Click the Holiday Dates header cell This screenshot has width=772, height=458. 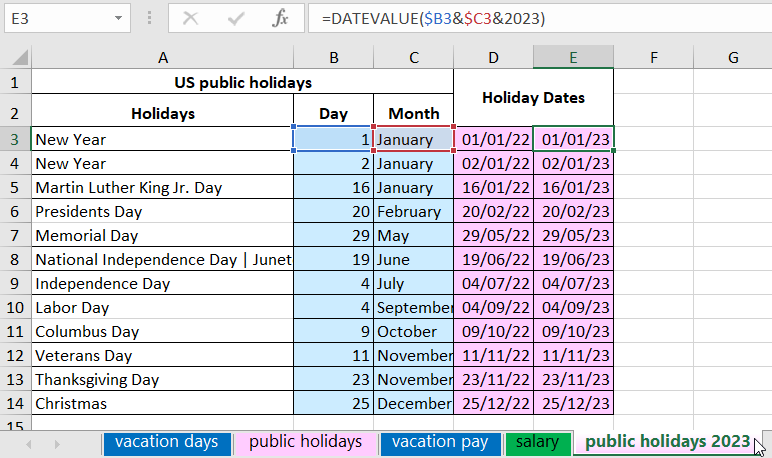click(534, 98)
